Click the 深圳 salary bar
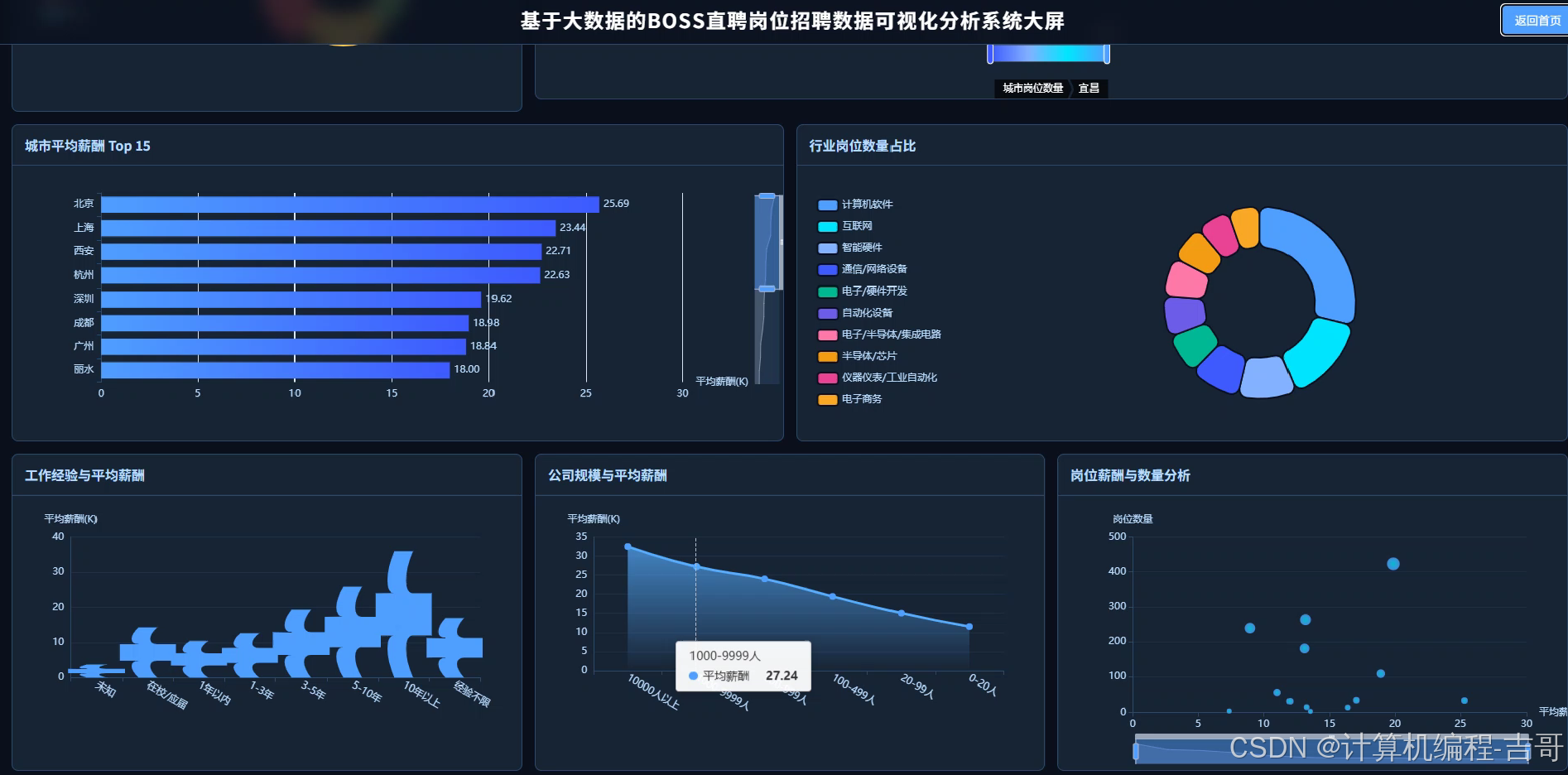 click(x=291, y=299)
